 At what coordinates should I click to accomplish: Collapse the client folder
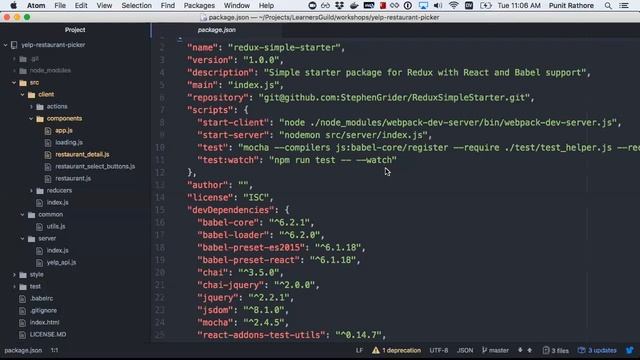(23, 95)
